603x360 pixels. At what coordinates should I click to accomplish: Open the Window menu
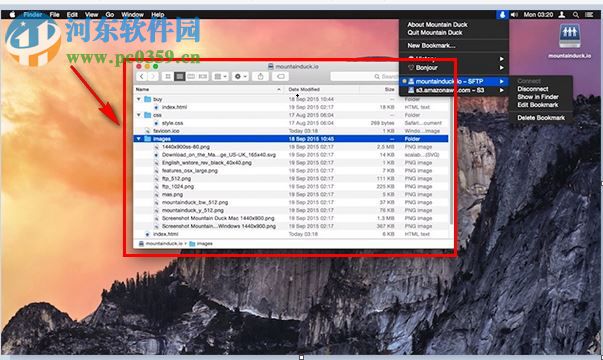pyautogui.click(x=132, y=15)
